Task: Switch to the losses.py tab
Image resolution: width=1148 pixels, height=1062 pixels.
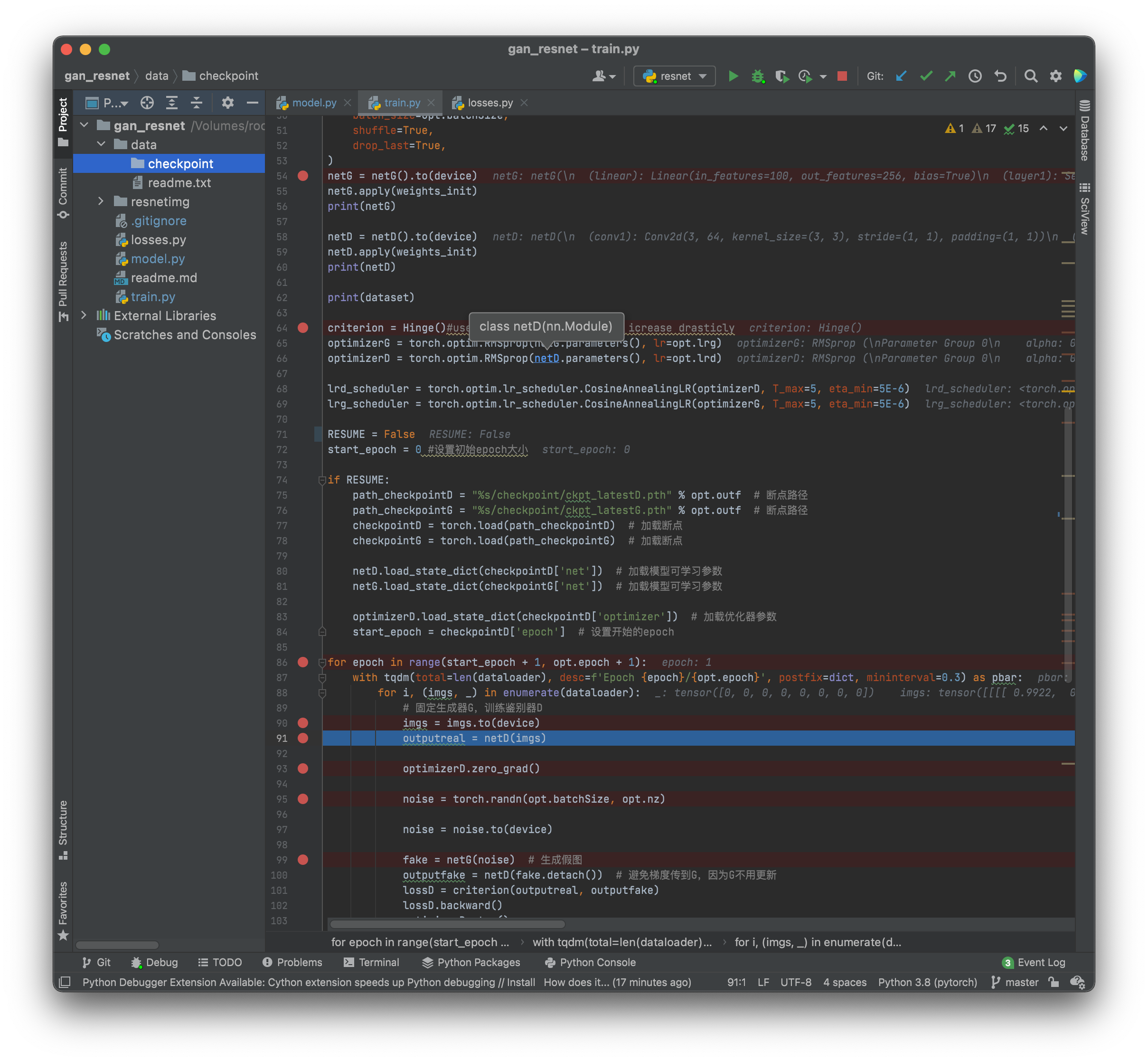Action: tap(489, 103)
